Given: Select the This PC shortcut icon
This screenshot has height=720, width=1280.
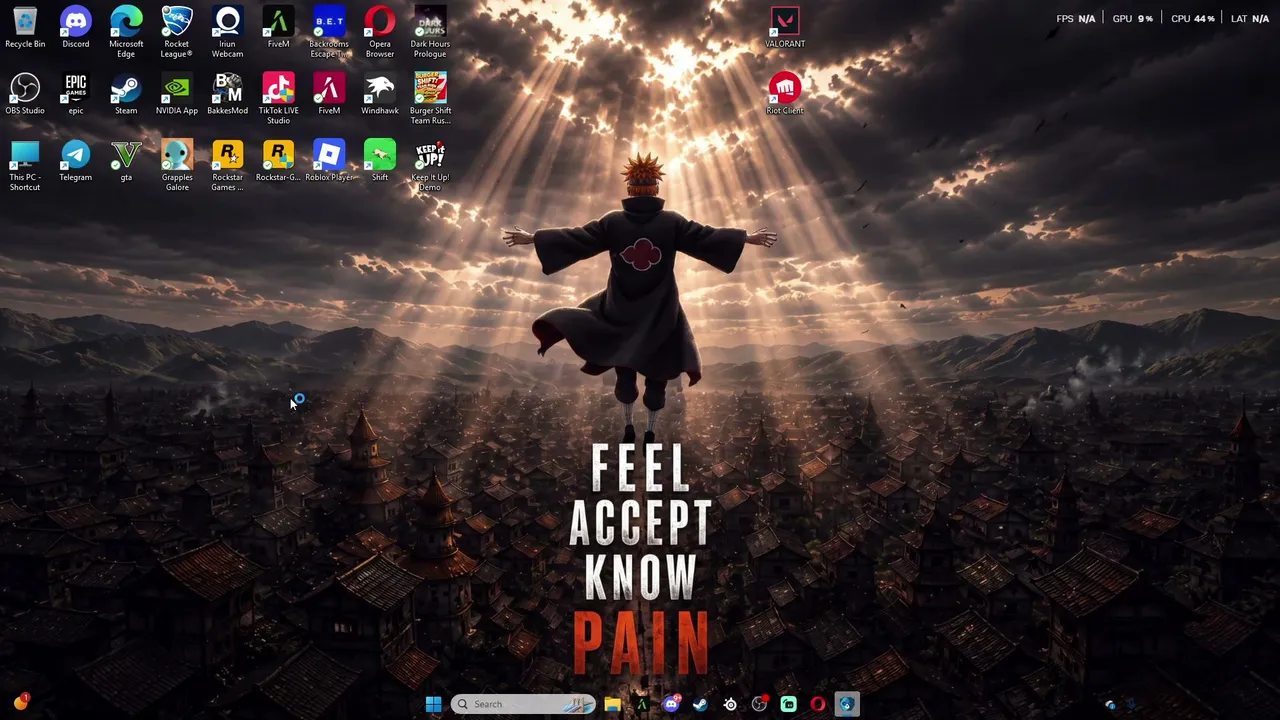Looking at the screenshot, I should coord(25,166).
